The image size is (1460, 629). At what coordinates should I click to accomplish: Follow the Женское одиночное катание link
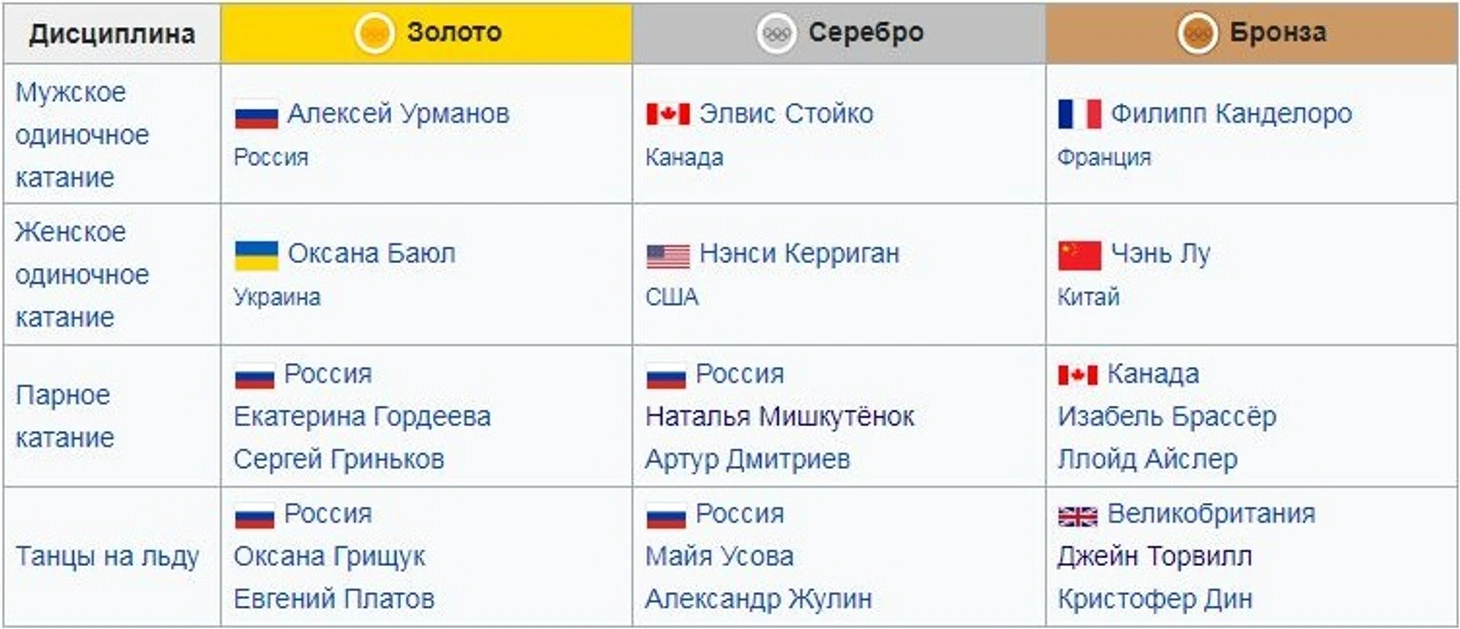[82, 275]
